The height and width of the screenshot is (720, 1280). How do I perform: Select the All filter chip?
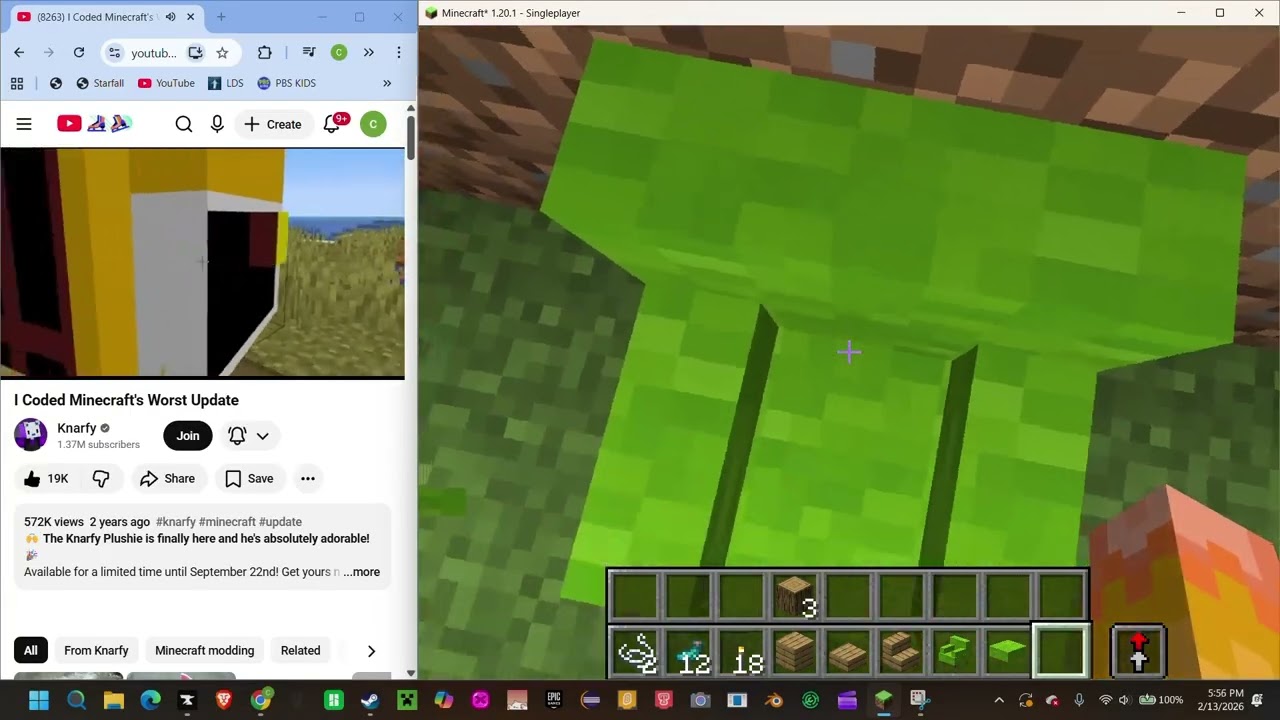pyautogui.click(x=31, y=650)
